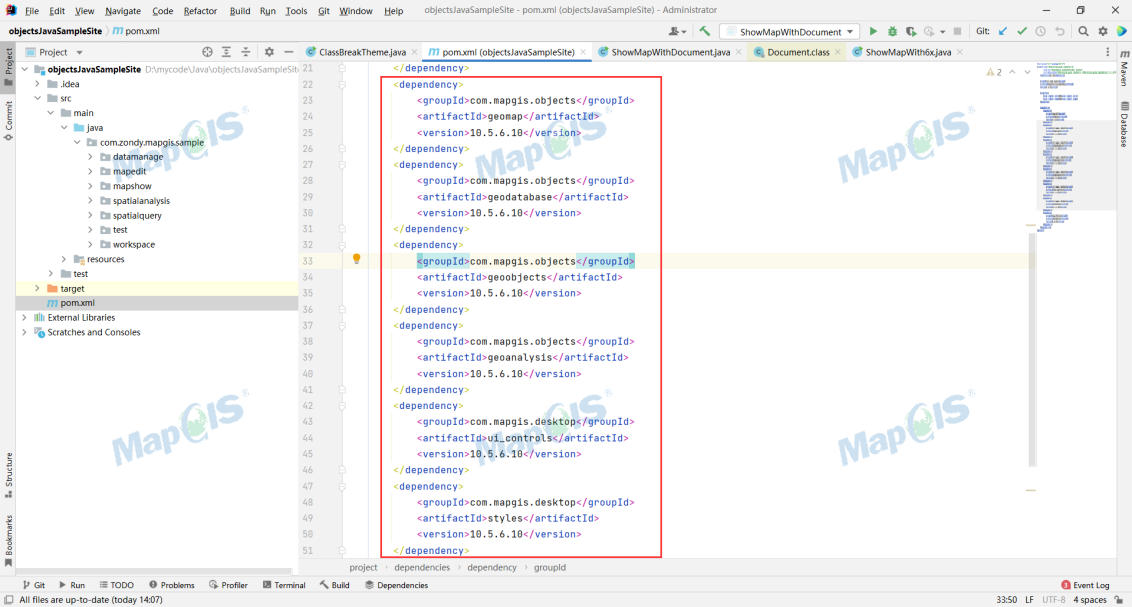The image size is (1132, 607).
Task: Collapse the objectsJavaSampleSite root node
Action: [25, 69]
